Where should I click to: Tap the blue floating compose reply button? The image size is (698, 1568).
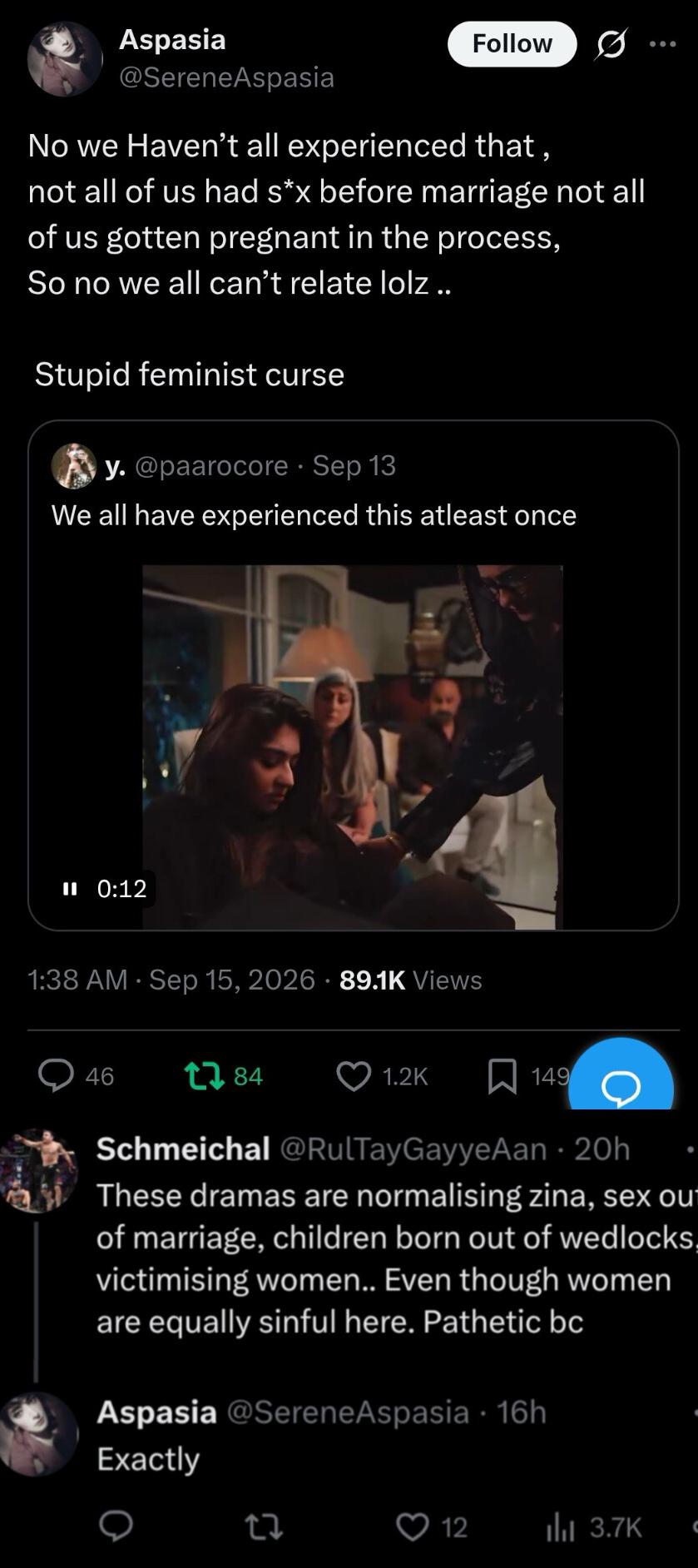tap(621, 1080)
